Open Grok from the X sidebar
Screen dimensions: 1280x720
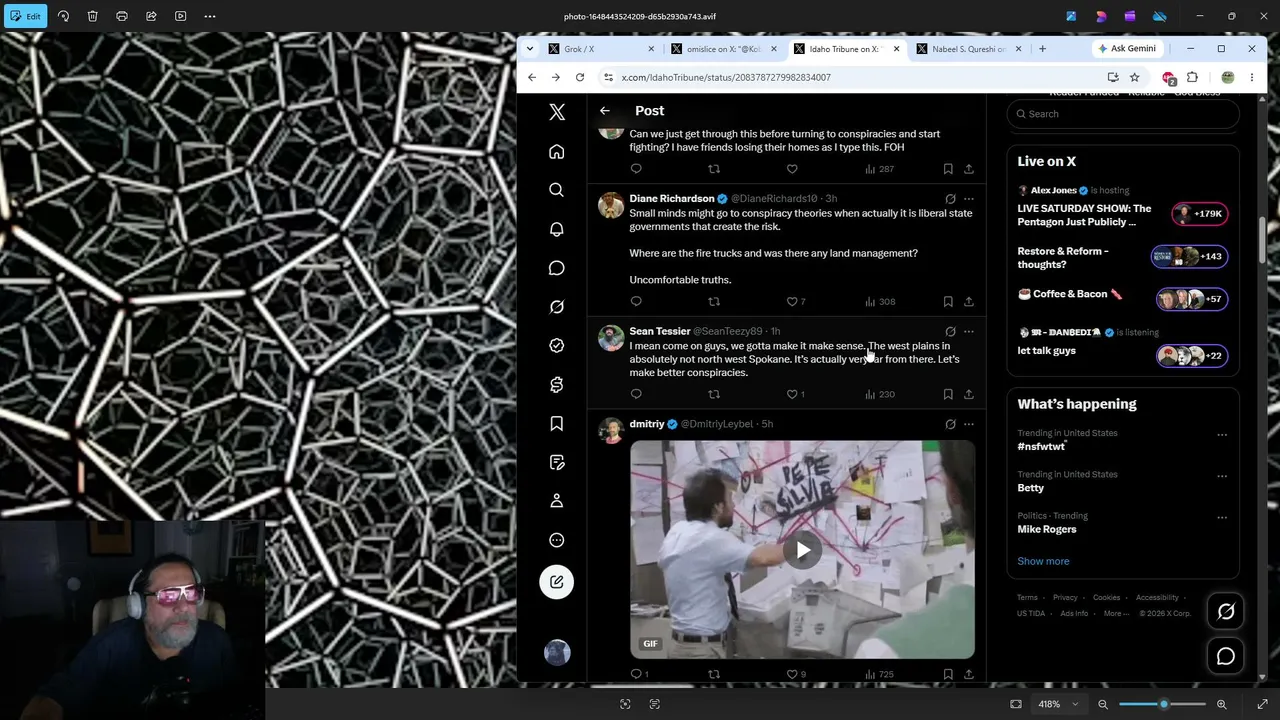[557, 307]
